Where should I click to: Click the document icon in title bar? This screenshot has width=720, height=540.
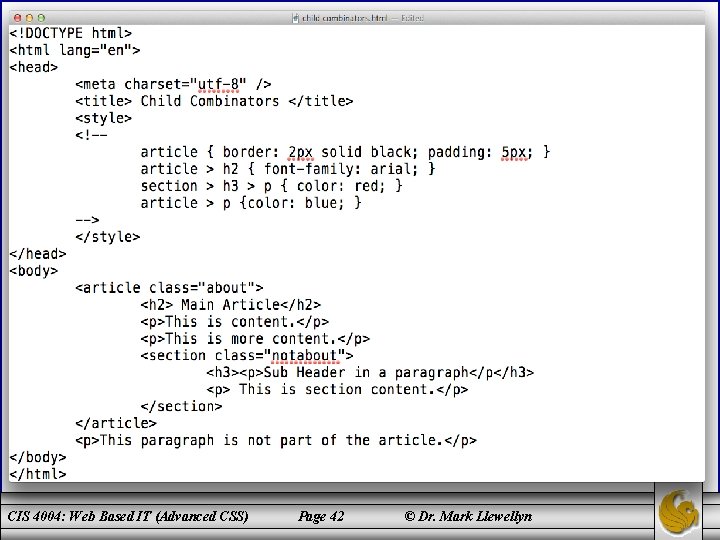(295, 18)
